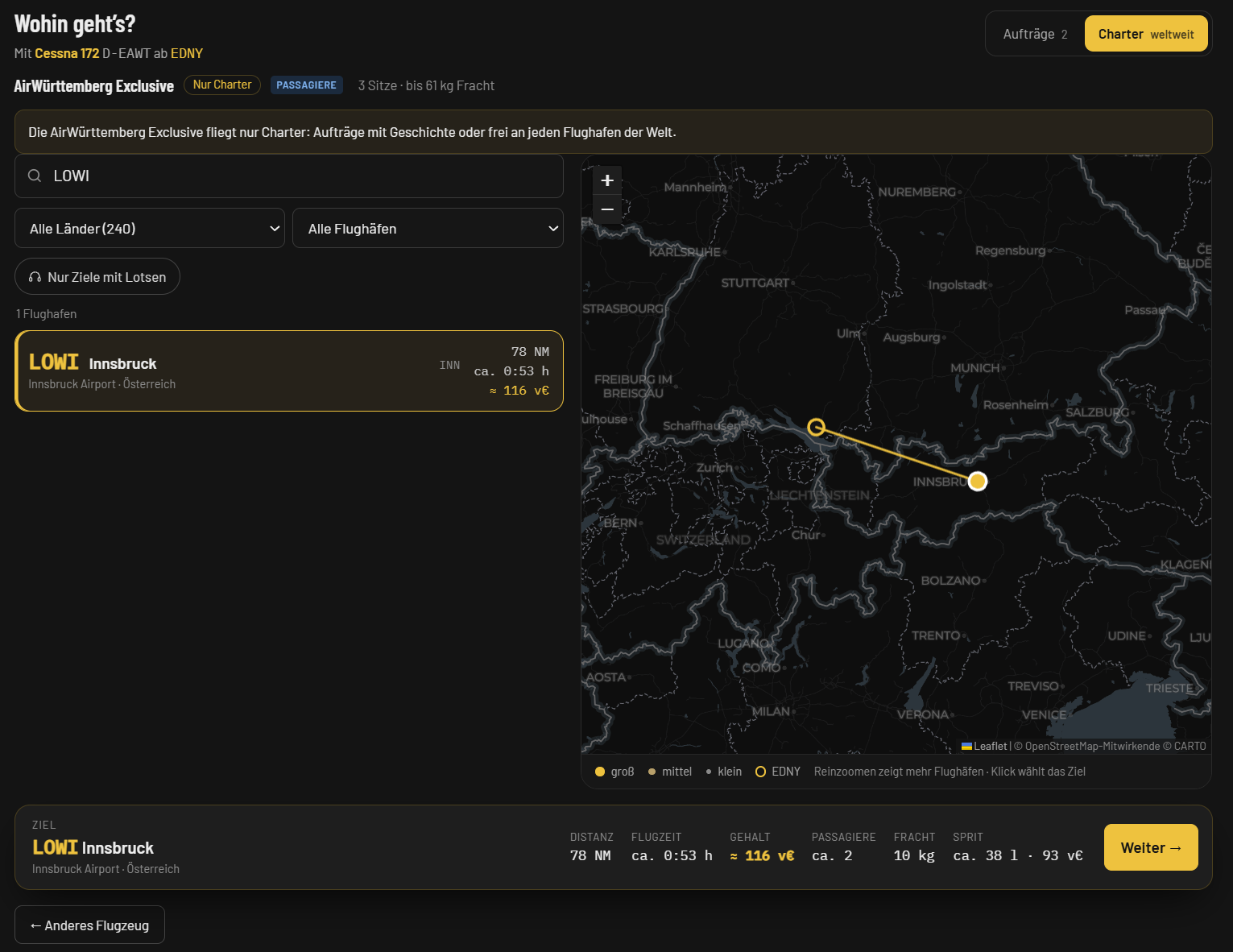Click the PASSAGIERE badge

click(306, 85)
